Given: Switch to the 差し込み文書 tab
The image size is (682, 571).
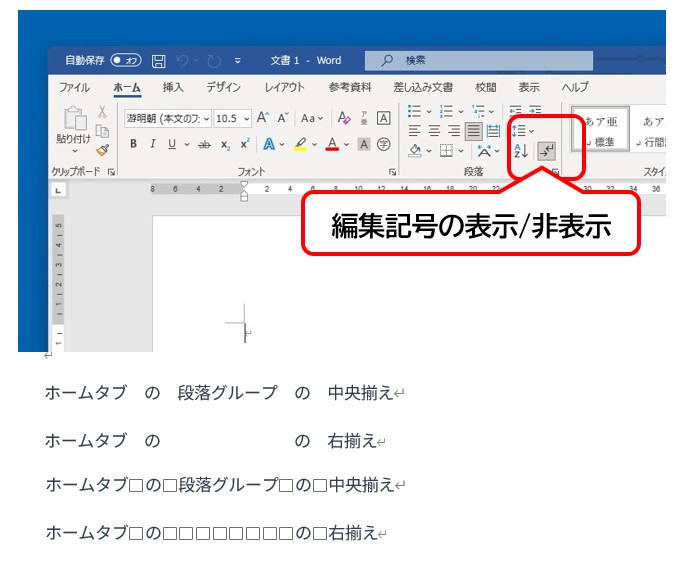Looking at the screenshot, I should 423,87.
